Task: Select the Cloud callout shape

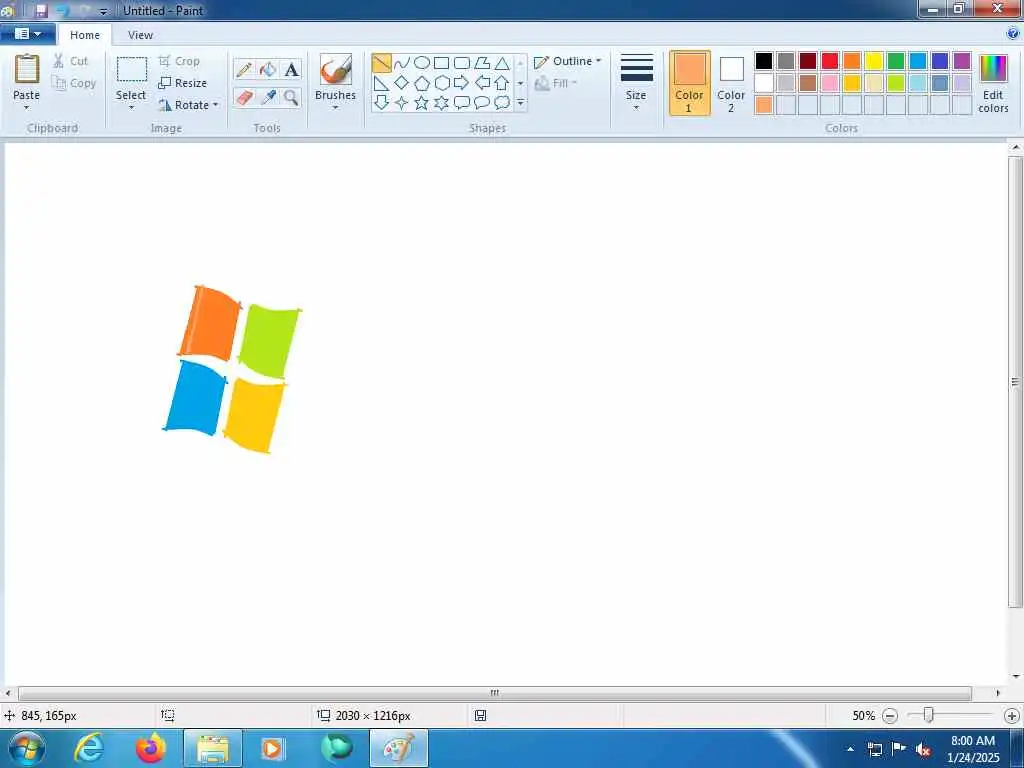Action: (502, 103)
